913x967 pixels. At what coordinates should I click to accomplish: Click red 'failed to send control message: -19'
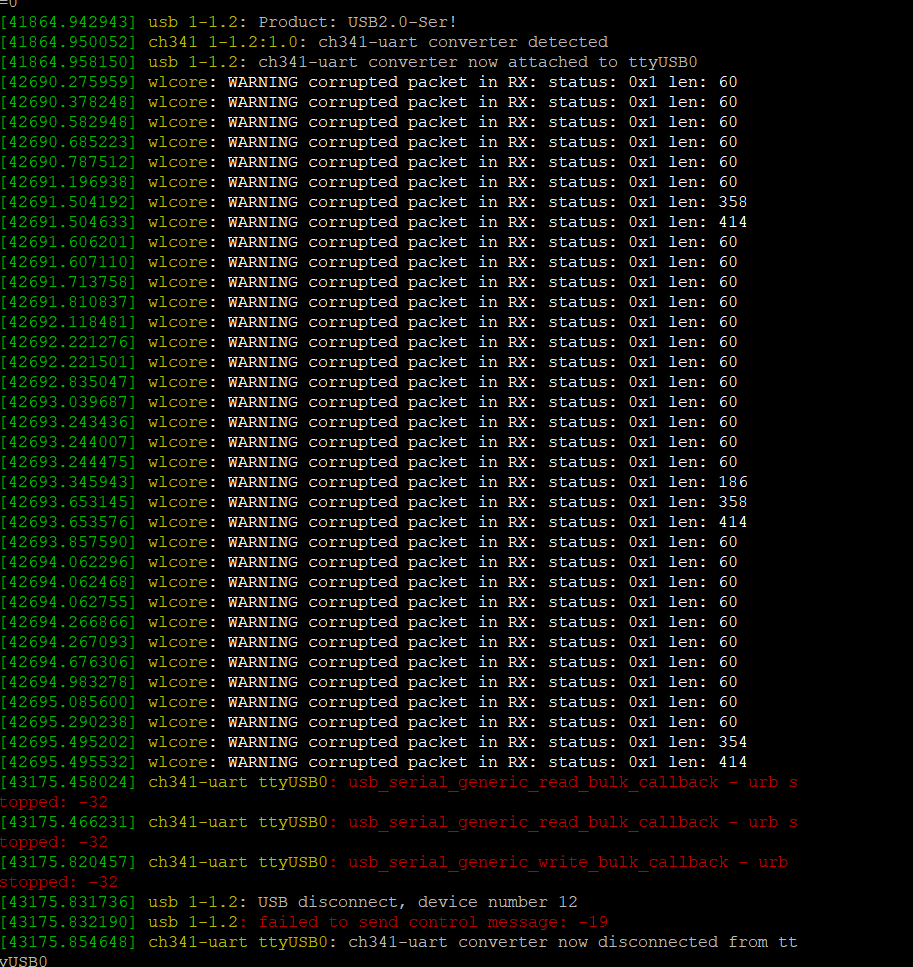(433, 923)
